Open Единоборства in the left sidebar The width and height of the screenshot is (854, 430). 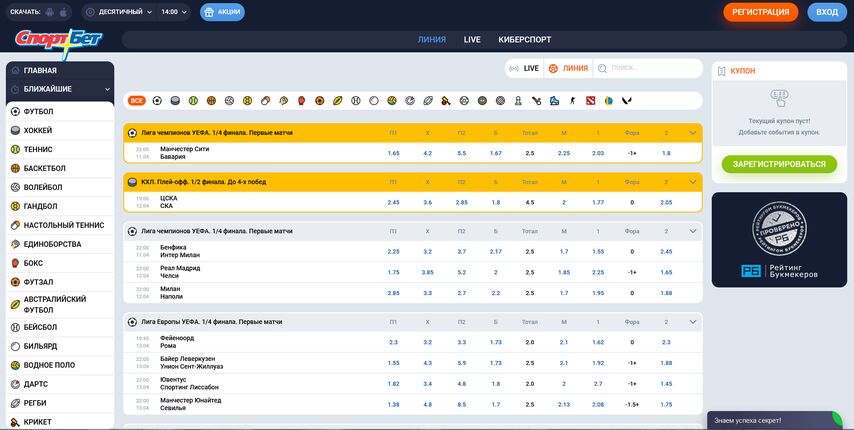click(60, 244)
